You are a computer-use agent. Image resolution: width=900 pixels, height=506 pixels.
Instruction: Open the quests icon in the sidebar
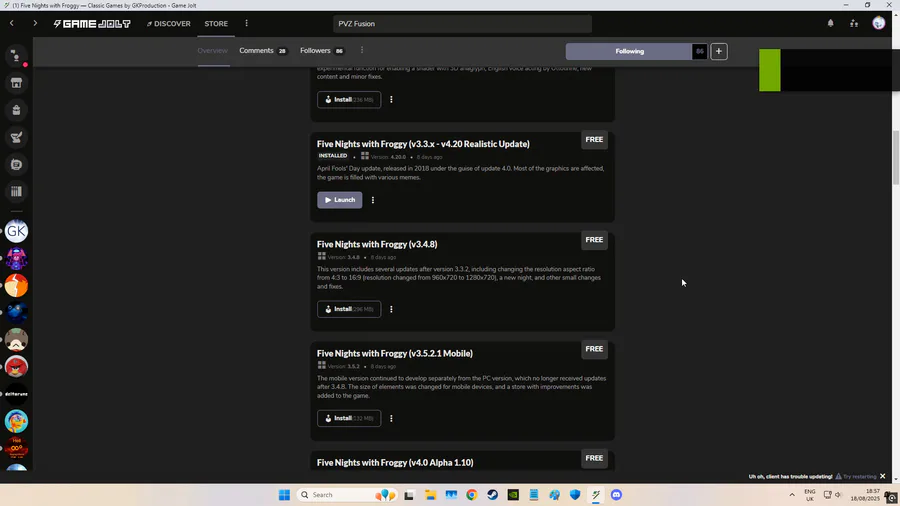[16, 137]
